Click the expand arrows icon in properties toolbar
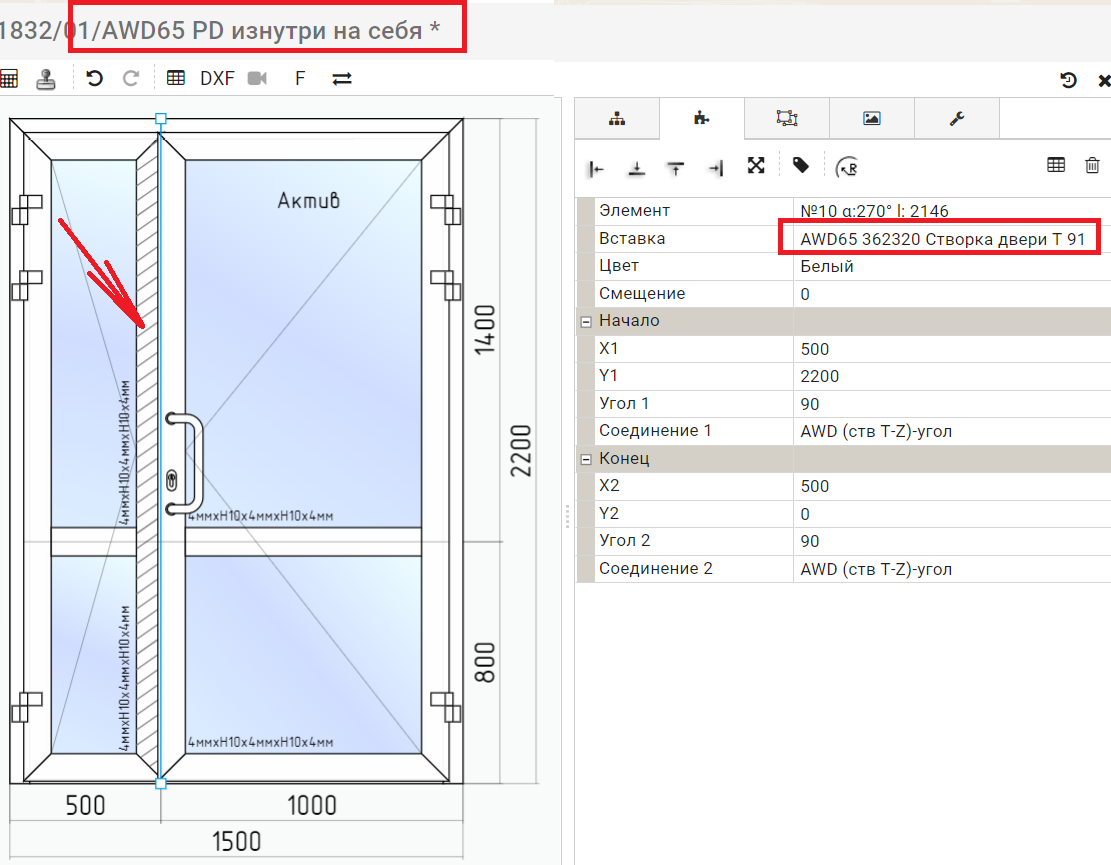Viewport: 1111px width, 865px height. tap(756, 166)
